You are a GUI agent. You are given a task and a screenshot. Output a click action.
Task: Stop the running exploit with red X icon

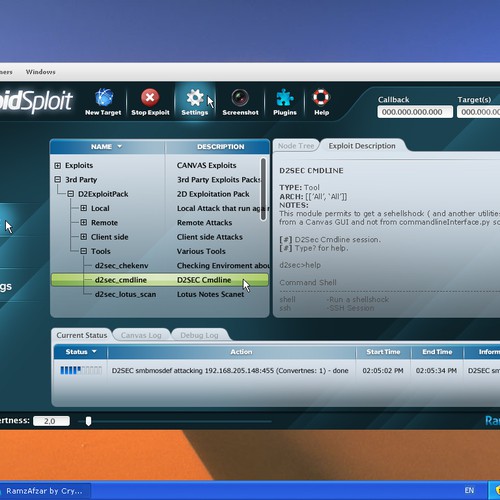coord(150,97)
